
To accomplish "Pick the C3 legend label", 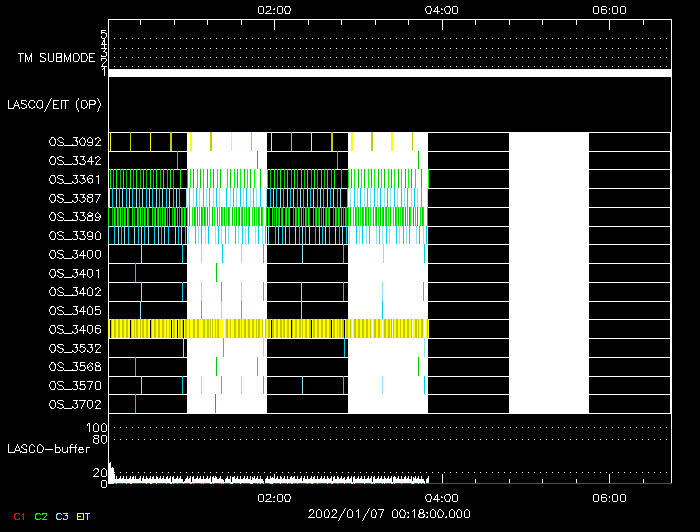I will pos(62,514).
